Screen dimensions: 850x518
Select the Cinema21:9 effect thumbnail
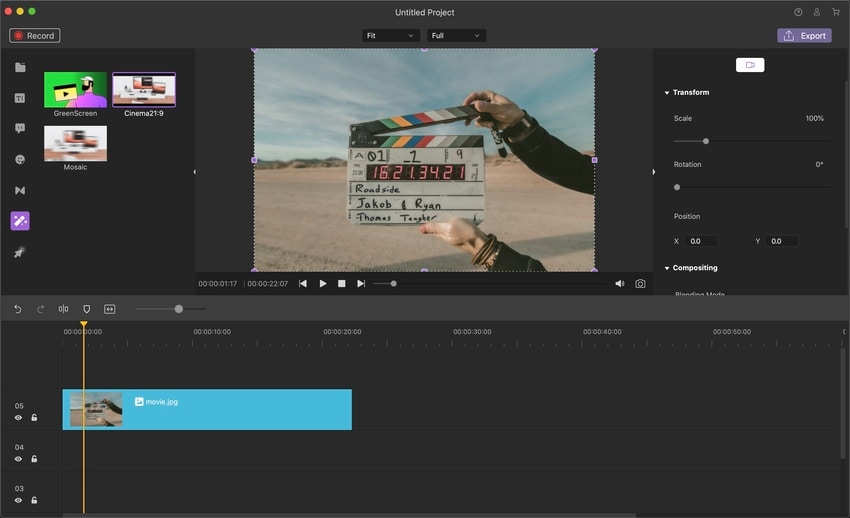coord(144,89)
